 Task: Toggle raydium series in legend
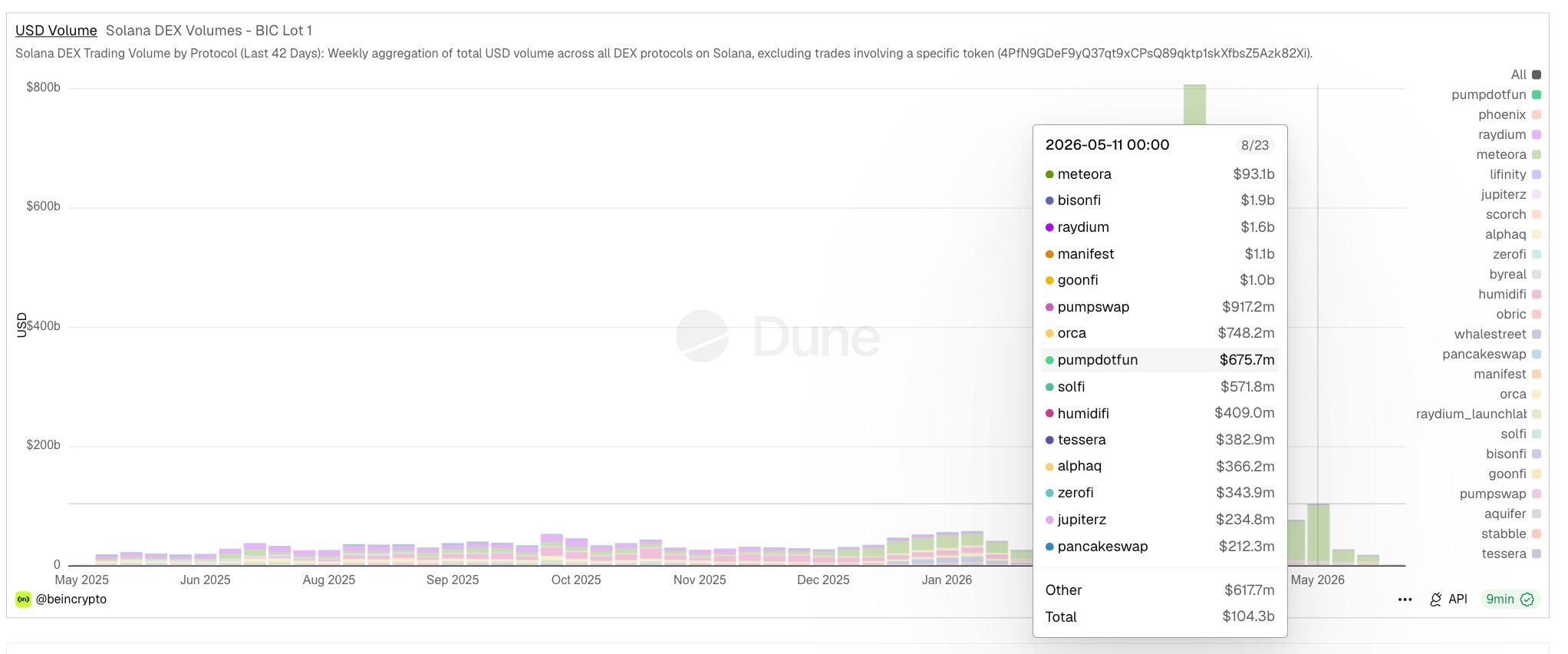point(1510,134)
